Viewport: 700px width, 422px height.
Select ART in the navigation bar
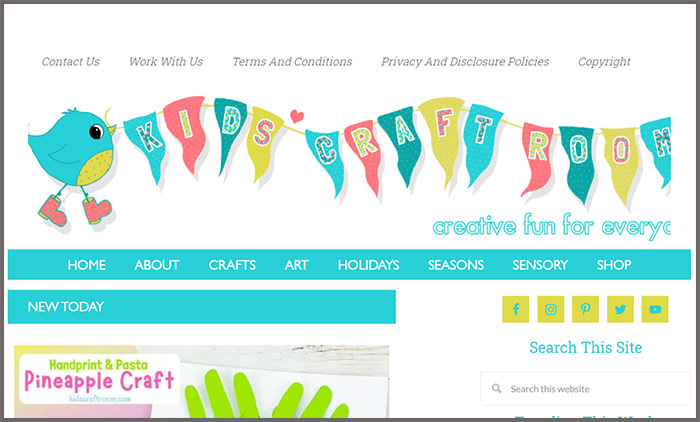click(296, 265)
